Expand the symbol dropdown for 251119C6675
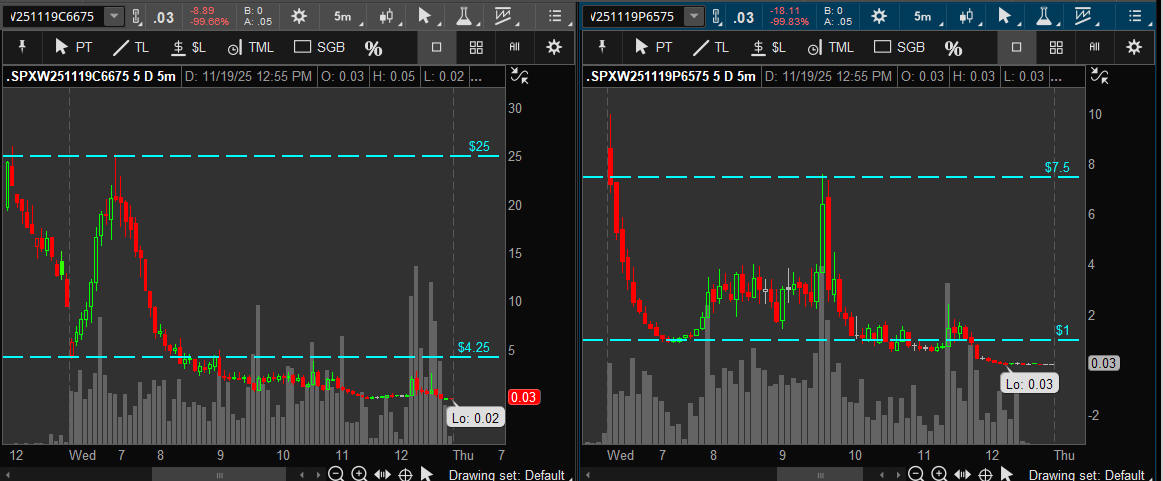1163x481 pixels. tap(114, 16)
